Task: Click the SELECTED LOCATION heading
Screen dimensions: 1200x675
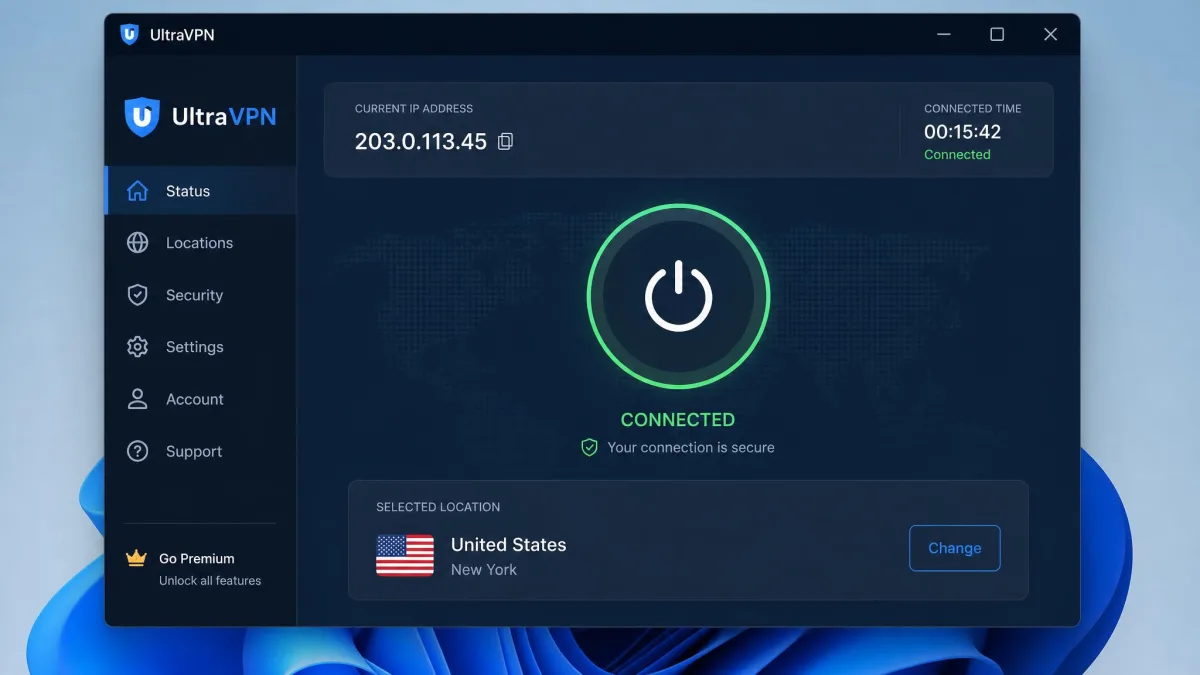Action: point(438,507)
